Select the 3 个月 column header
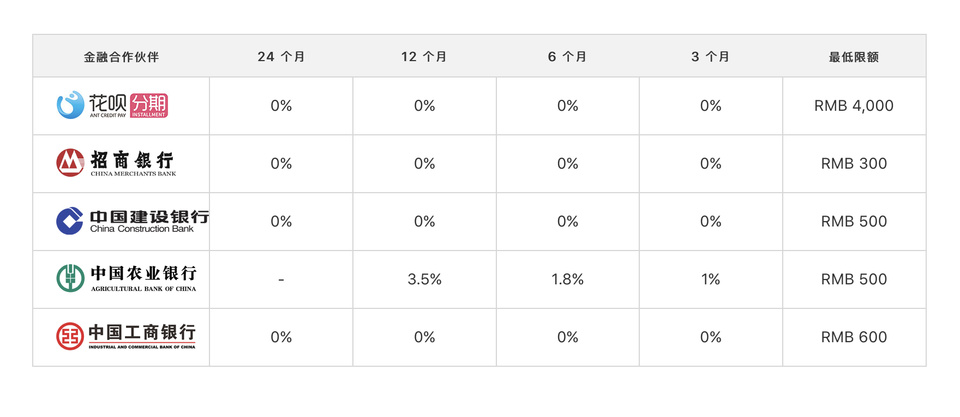The width and height of the screenshot is (960, 417). (x=710, y=57)
